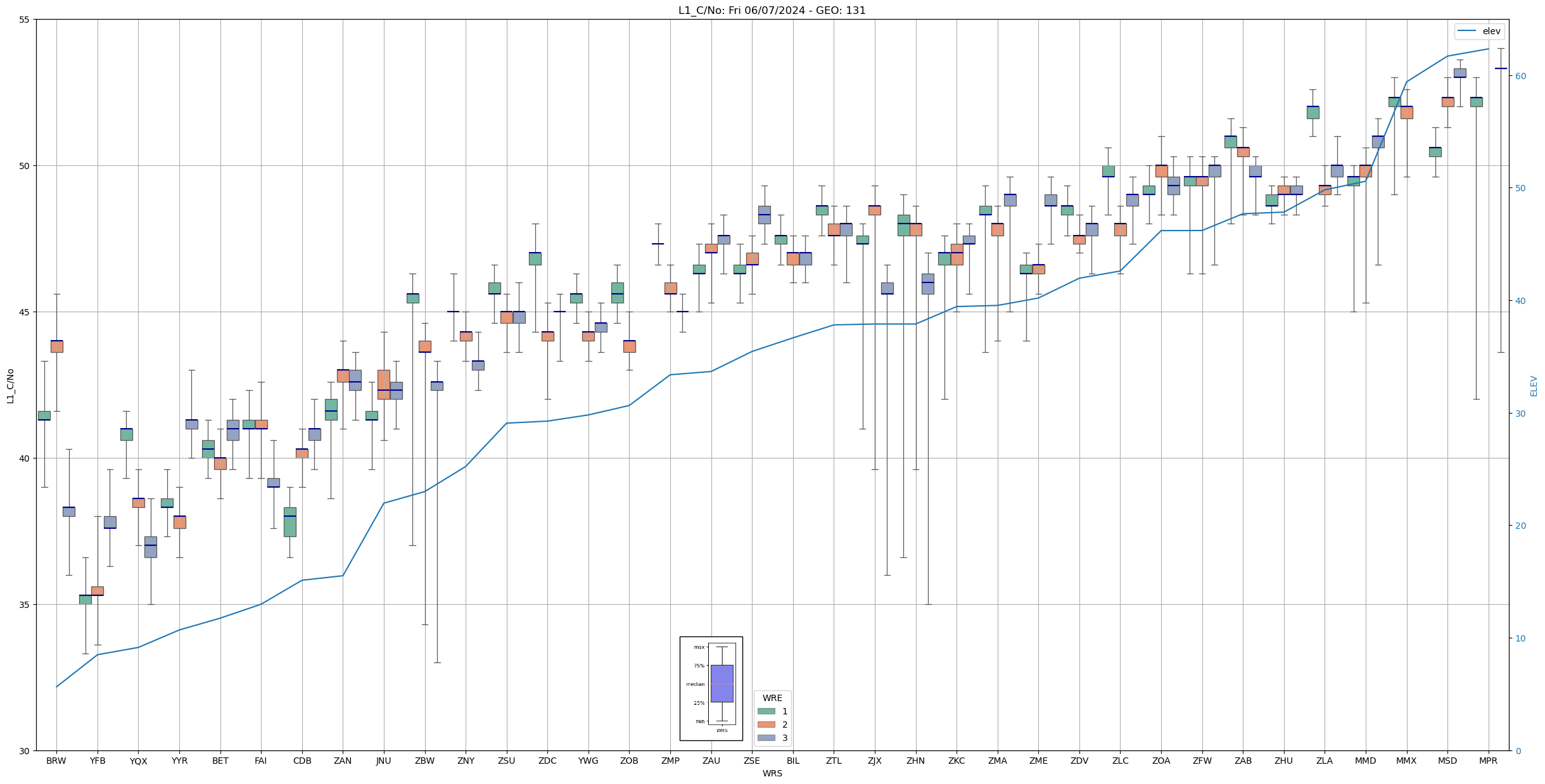
Task: Click the 35 tick on left axis
Action: [x=25, y=605]
